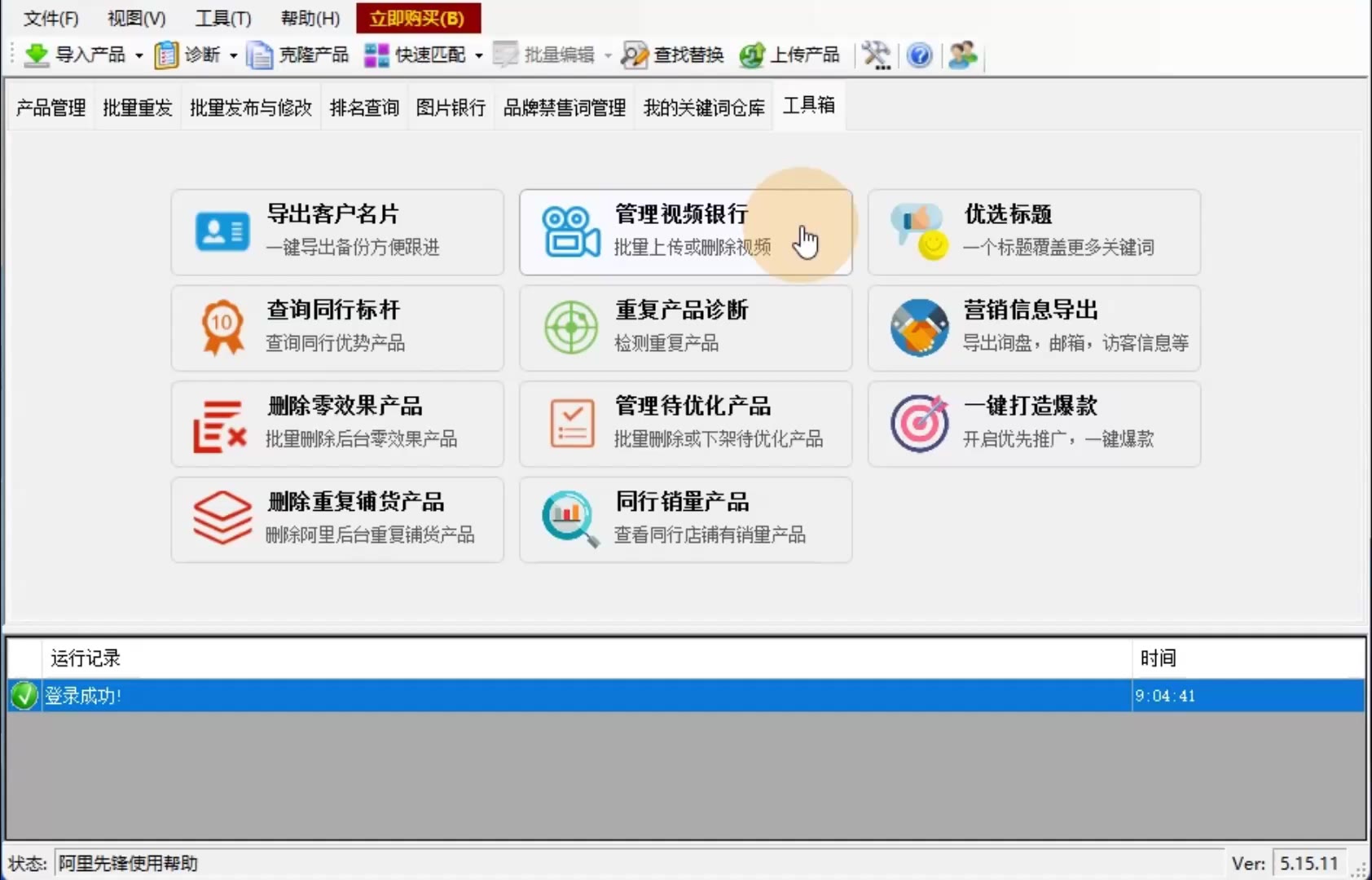Viewport: 1372px width, 880px height.
Task: Open the 重复产品诊断 tool title
Action: (x=682, y=310)
